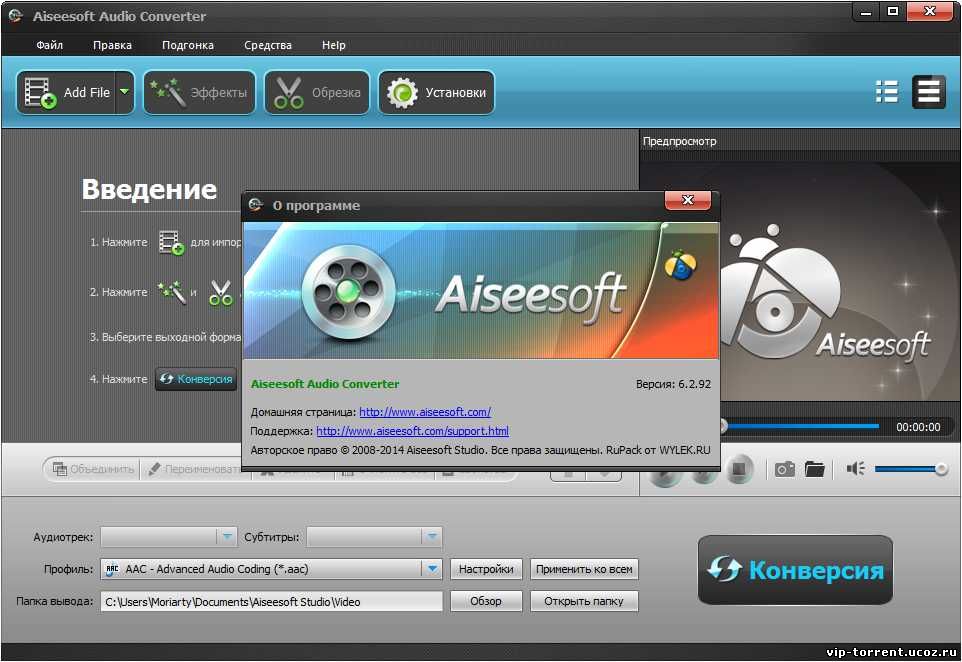Expand the Add File dropdown arrow

click(125, 93)
